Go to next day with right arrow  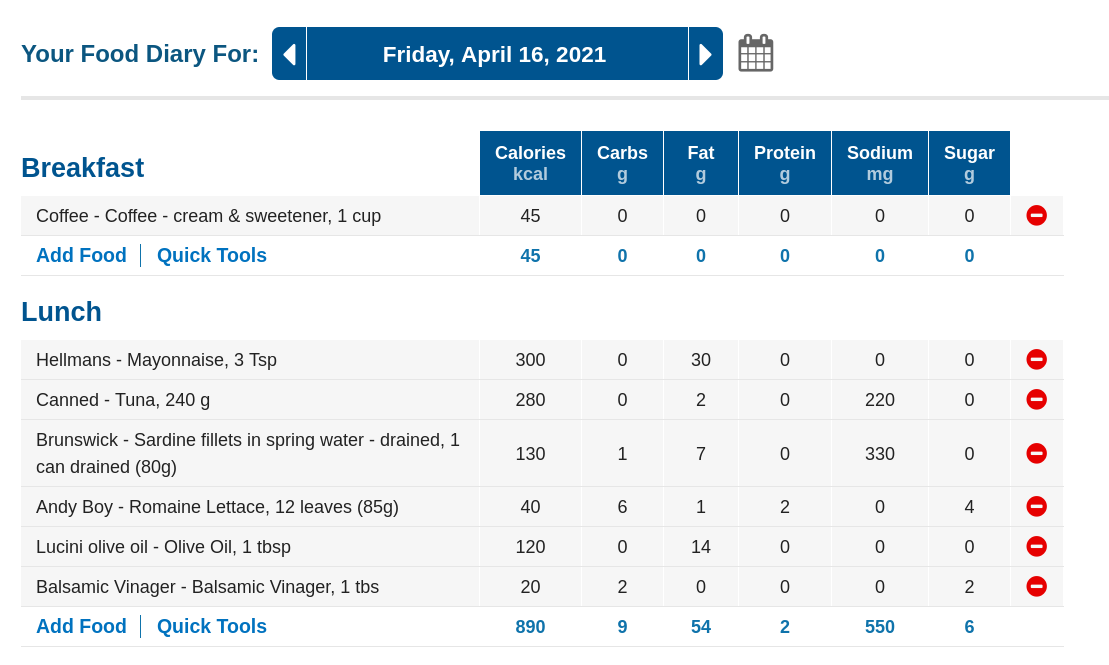(705, 54)
